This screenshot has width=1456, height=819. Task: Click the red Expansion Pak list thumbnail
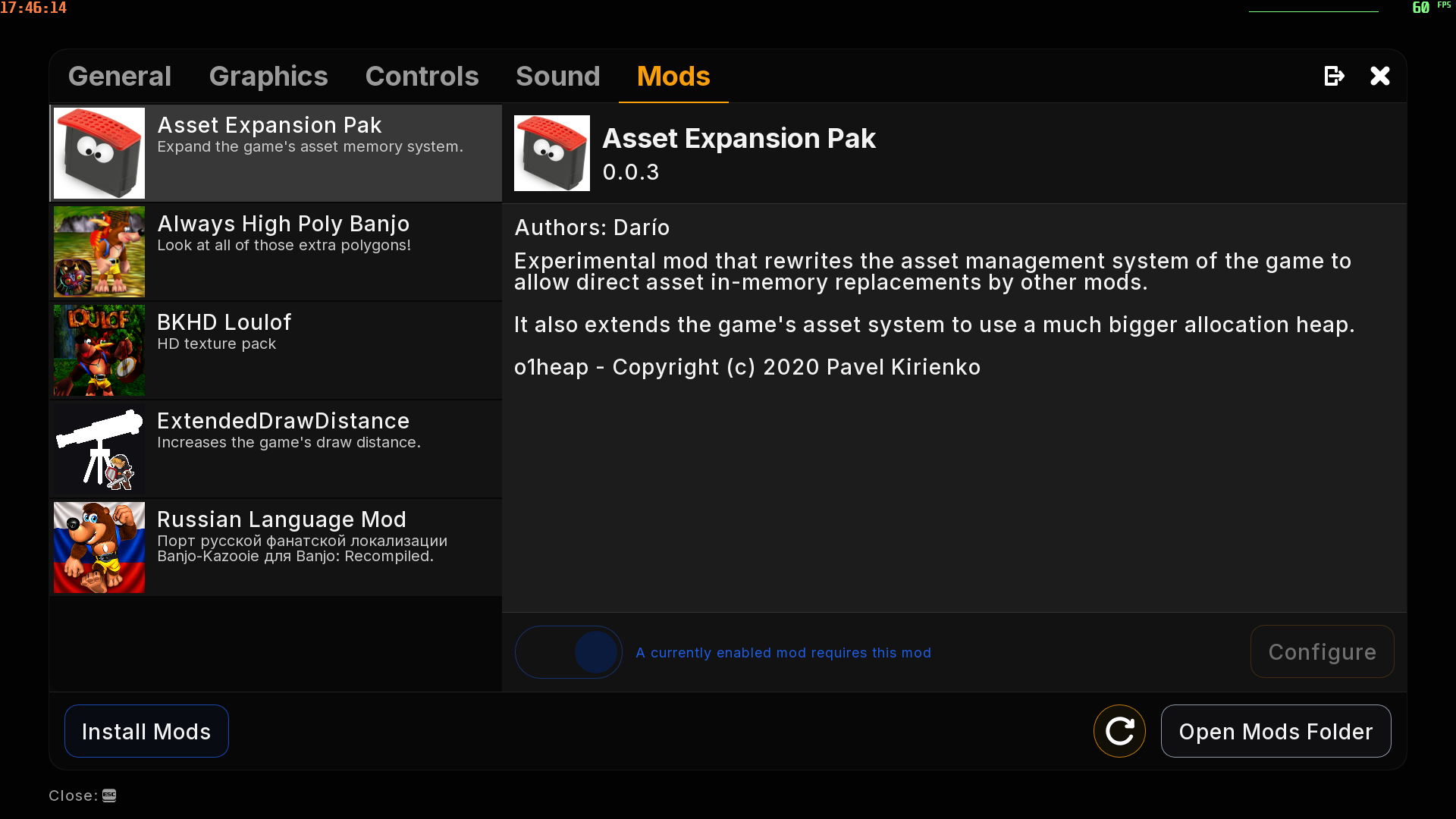[99, 153]
